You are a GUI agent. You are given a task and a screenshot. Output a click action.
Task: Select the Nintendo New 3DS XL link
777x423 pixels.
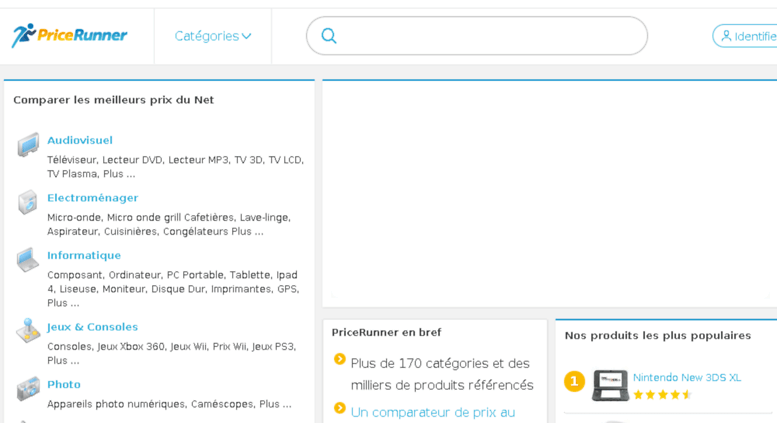(x=687, y=377)
